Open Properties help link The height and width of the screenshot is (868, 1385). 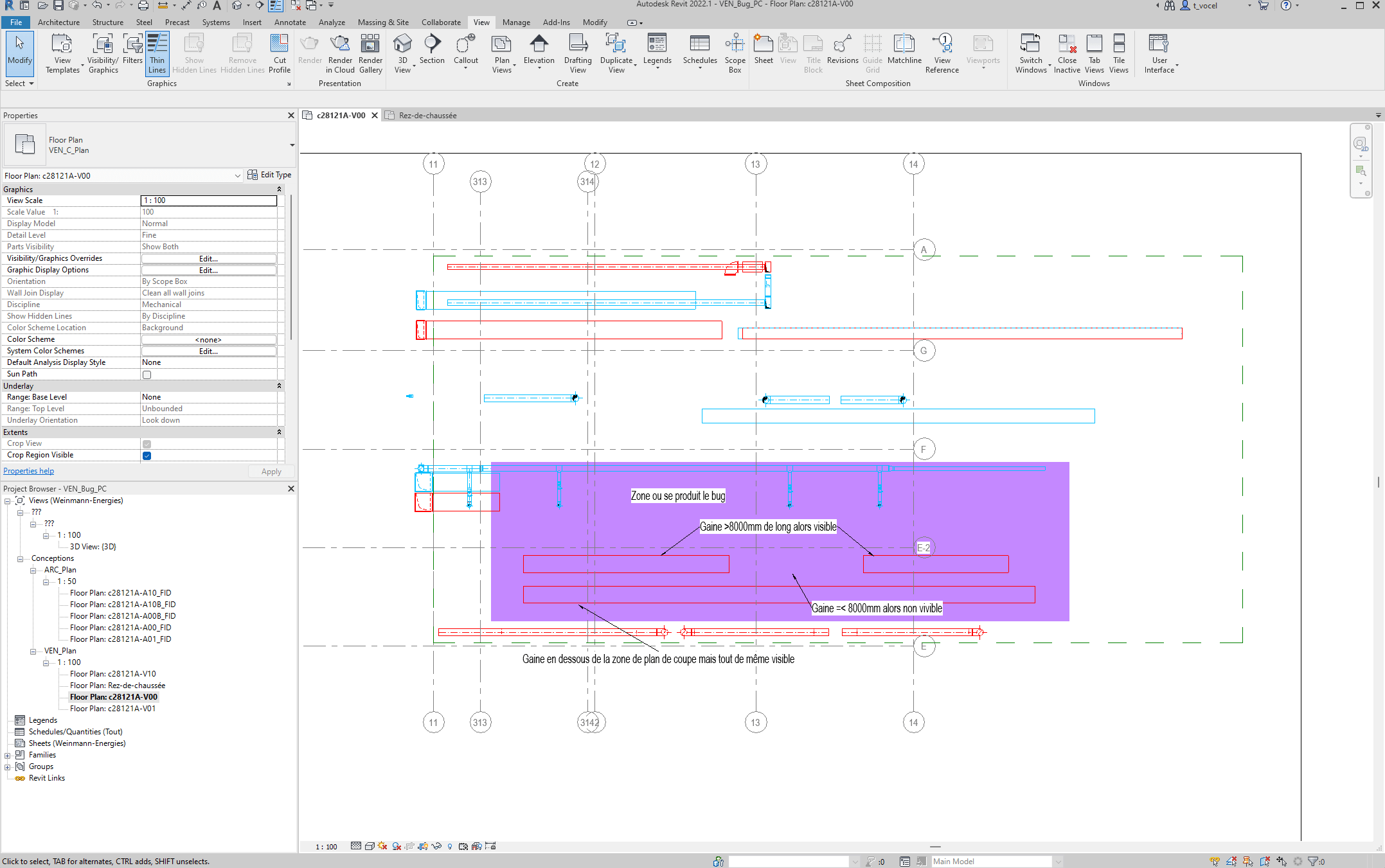[28, 470]
